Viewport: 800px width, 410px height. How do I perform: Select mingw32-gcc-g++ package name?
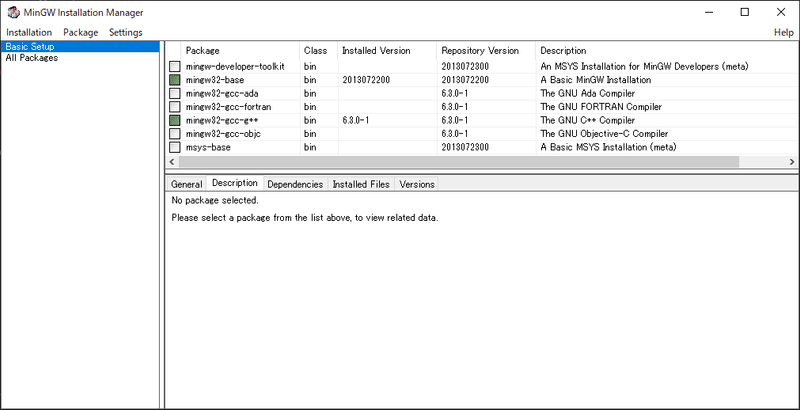(222, 120)
